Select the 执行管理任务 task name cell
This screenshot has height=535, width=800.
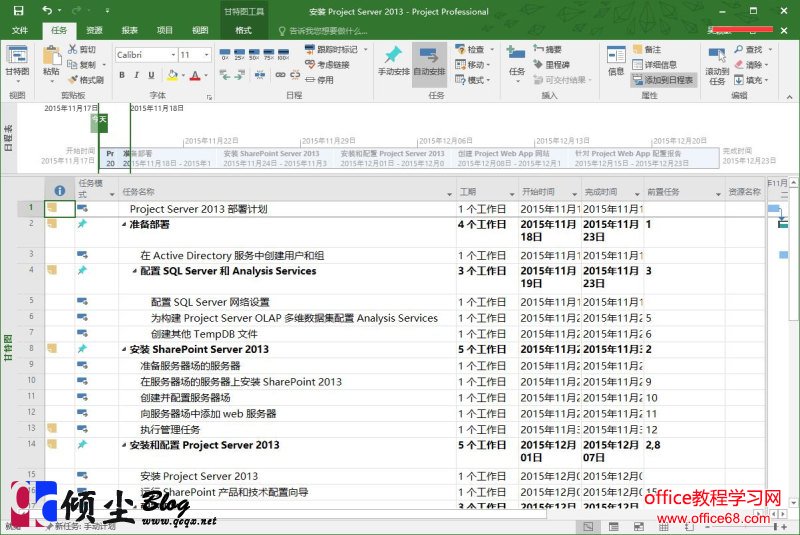[x=287, y=429]
